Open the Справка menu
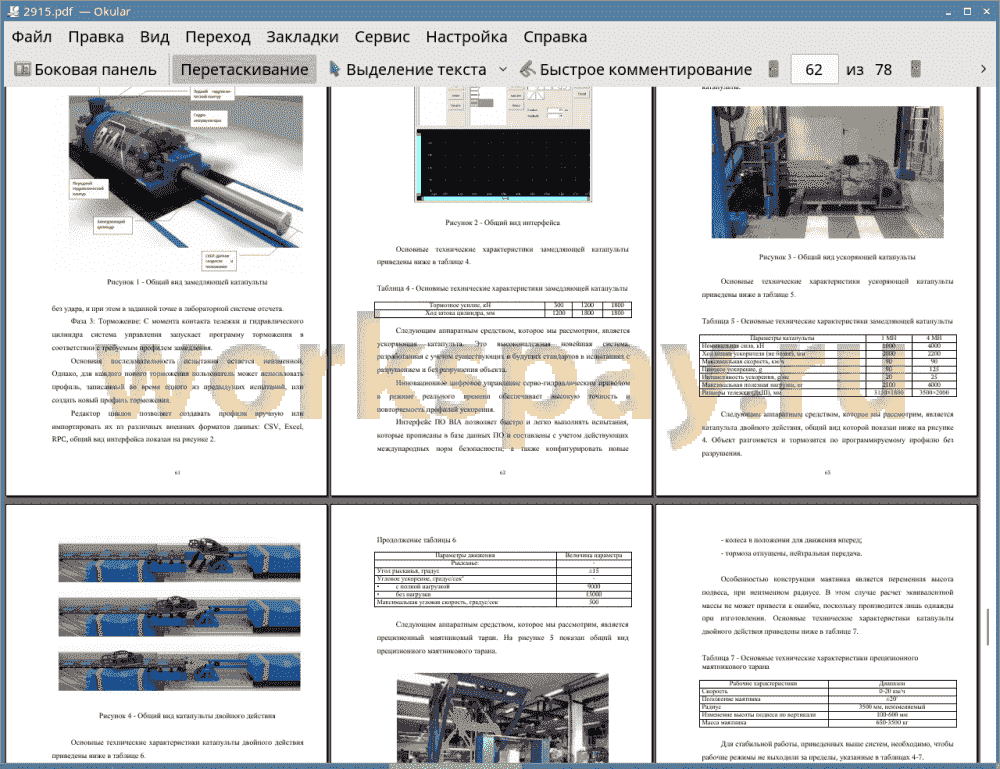The width and height of the screenshot is (1000, 769). [x=555, y=37]
